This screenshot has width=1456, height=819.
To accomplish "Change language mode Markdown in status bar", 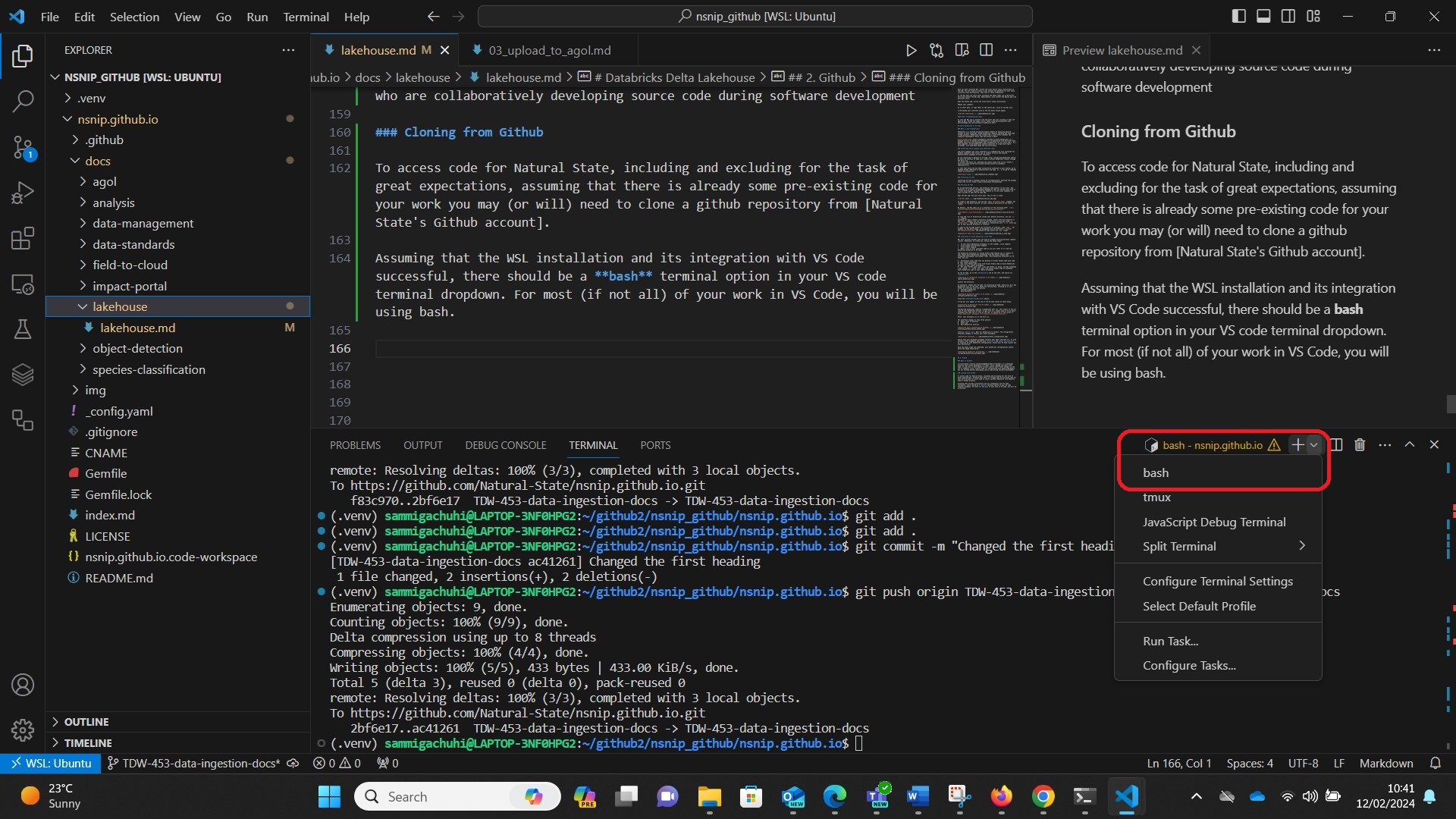I will pyautogui.click(x=1386, y=763).
